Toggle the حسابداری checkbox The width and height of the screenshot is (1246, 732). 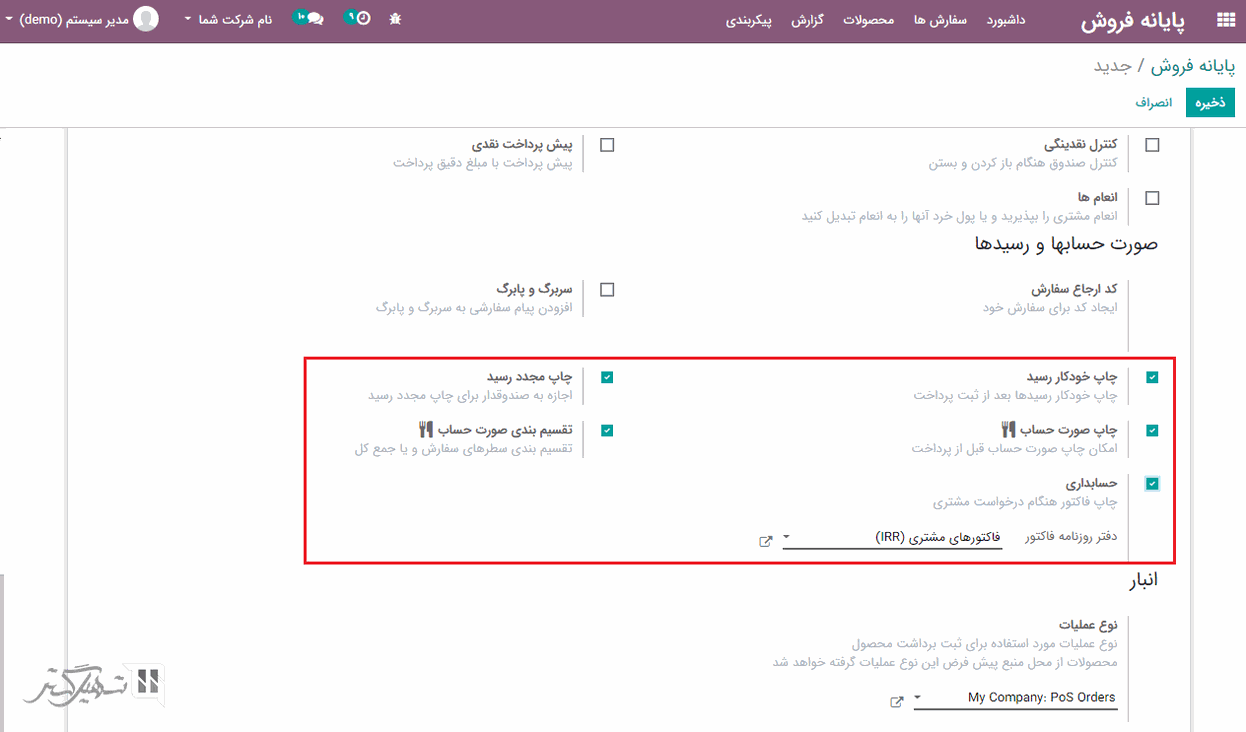tap(1152, 484)
